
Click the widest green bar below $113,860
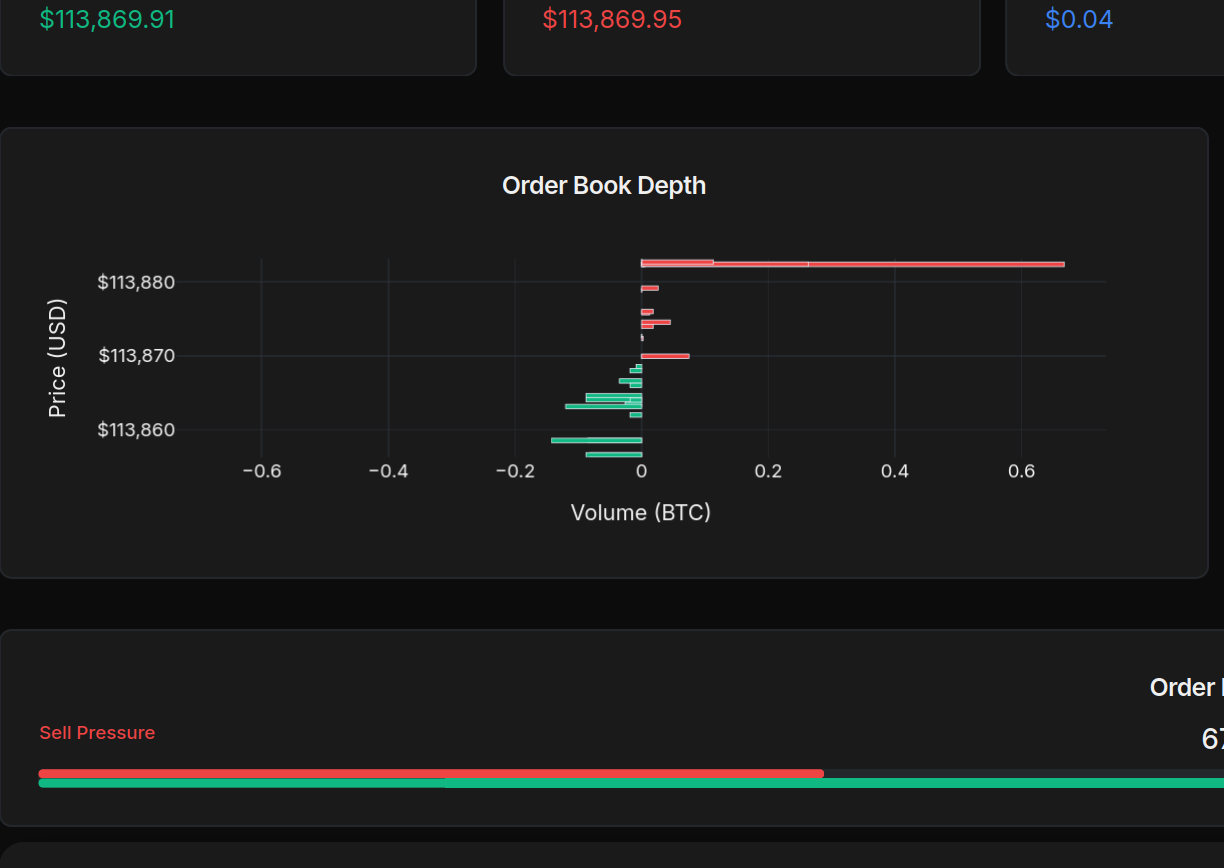point(596,440)
